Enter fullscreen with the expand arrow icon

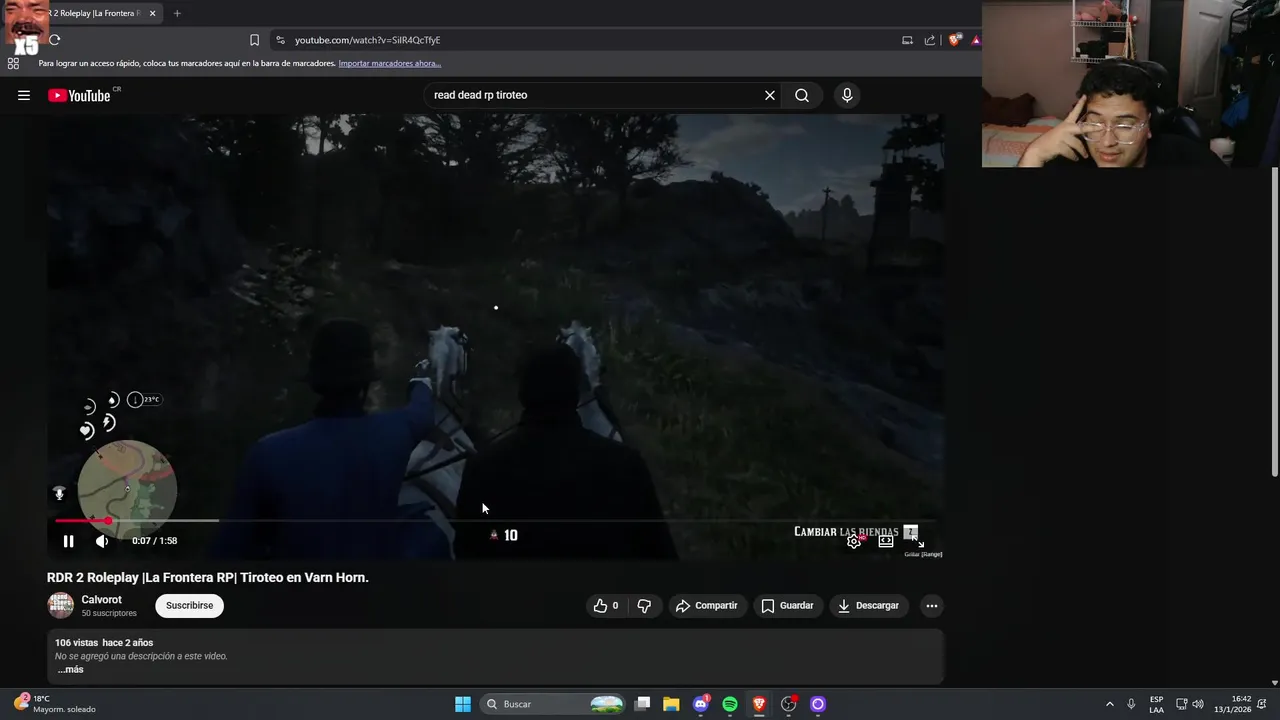tap(919, 542)
